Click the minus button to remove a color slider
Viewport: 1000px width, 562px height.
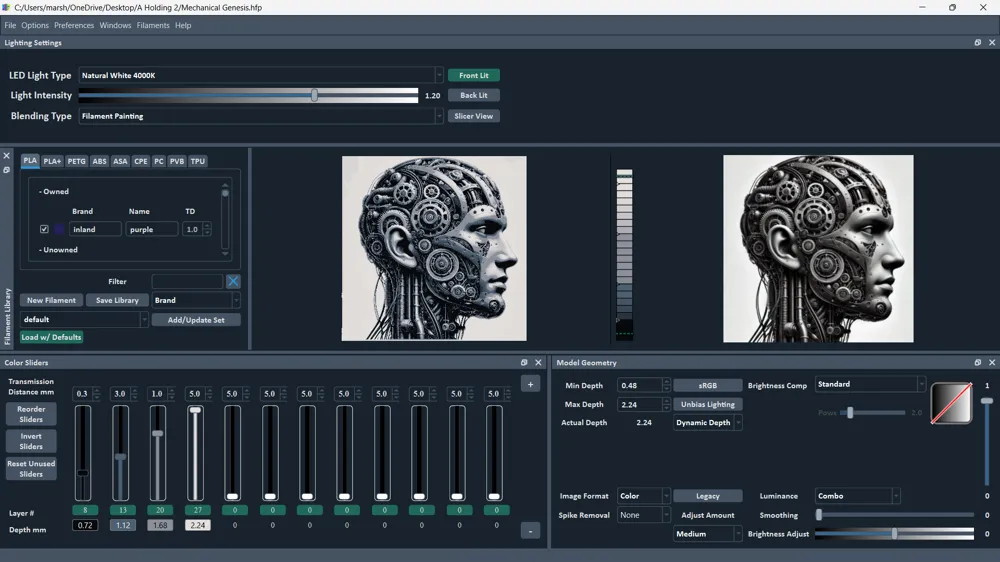[530, 531]
